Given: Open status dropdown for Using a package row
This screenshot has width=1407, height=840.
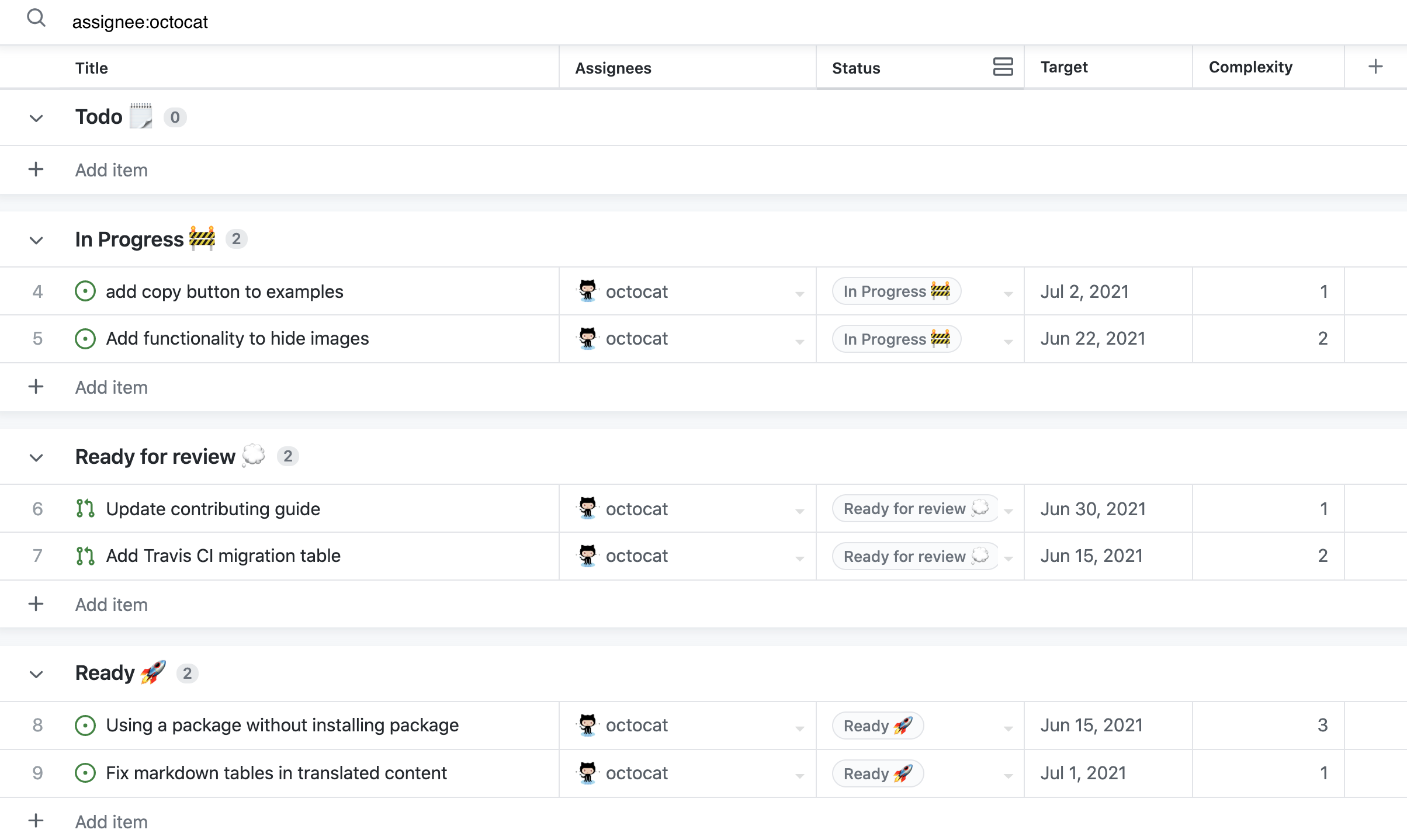Looking at the screenshot, I should pos(1008,728).
